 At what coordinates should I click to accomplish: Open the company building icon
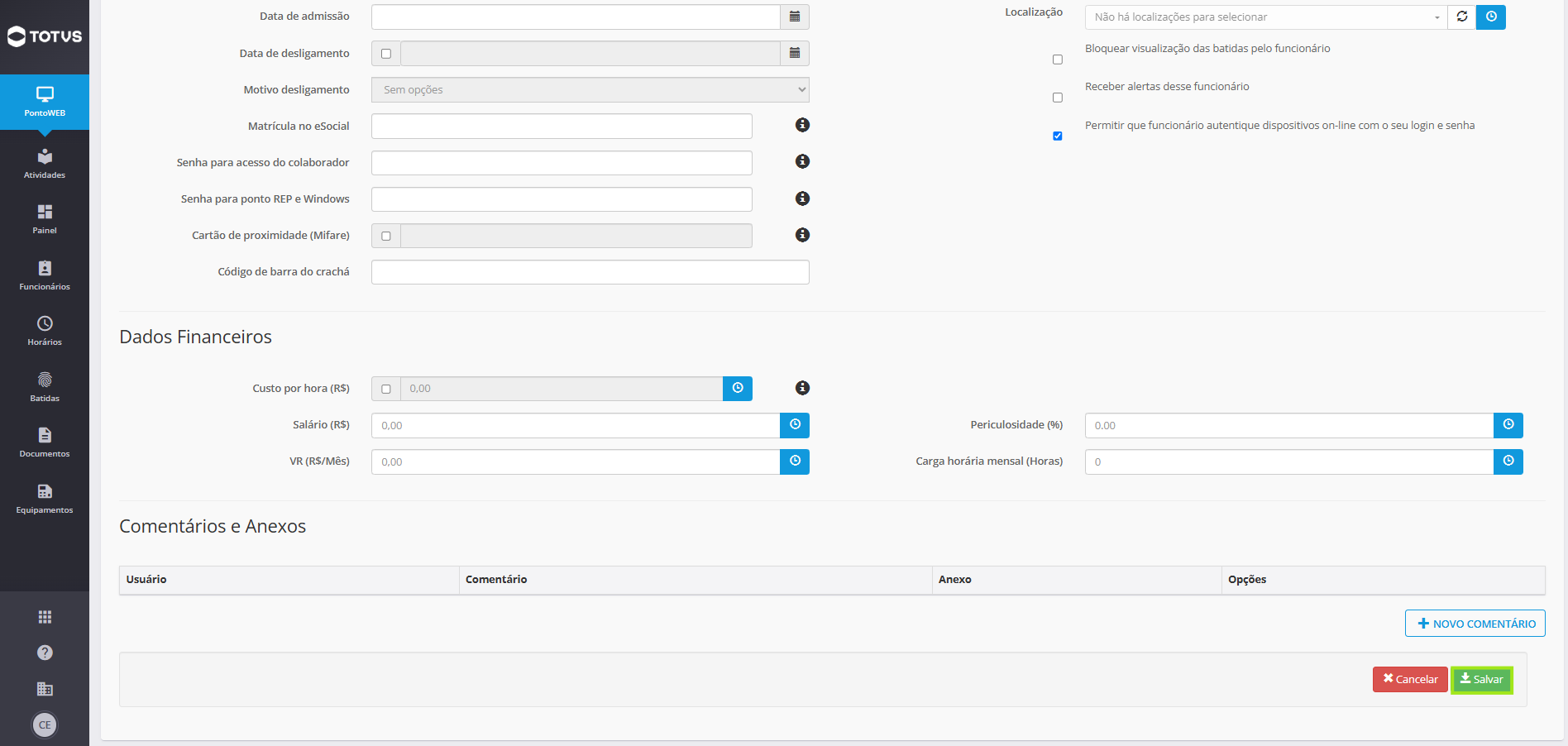pyautogui.click(x=45, y=689)
